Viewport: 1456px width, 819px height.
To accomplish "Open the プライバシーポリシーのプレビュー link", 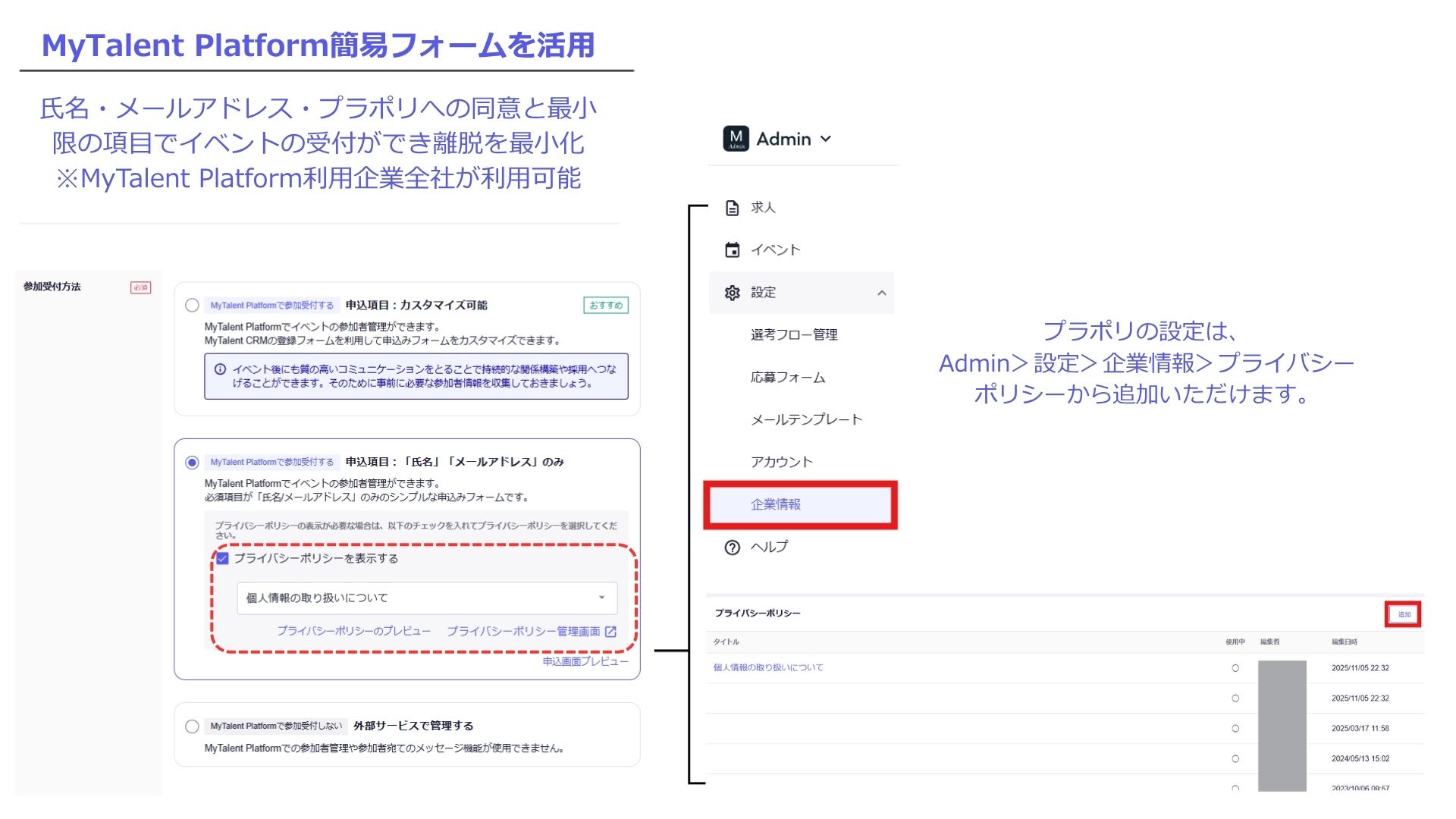I will pyautogui.click(x=353, y=632).
